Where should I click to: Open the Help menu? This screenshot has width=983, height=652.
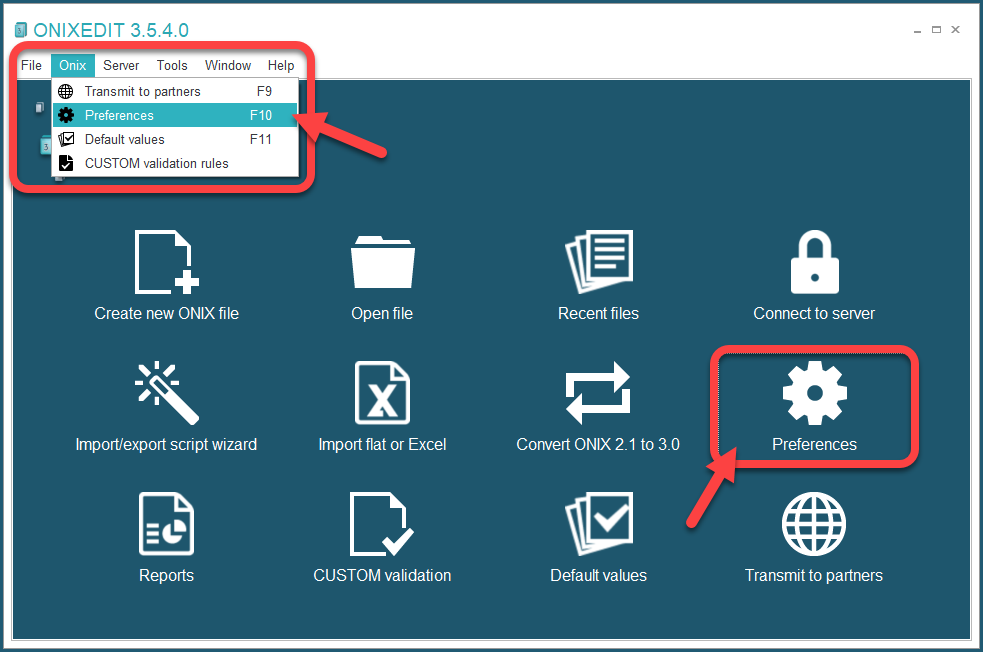pyautogui.click(x=281, y=65)
